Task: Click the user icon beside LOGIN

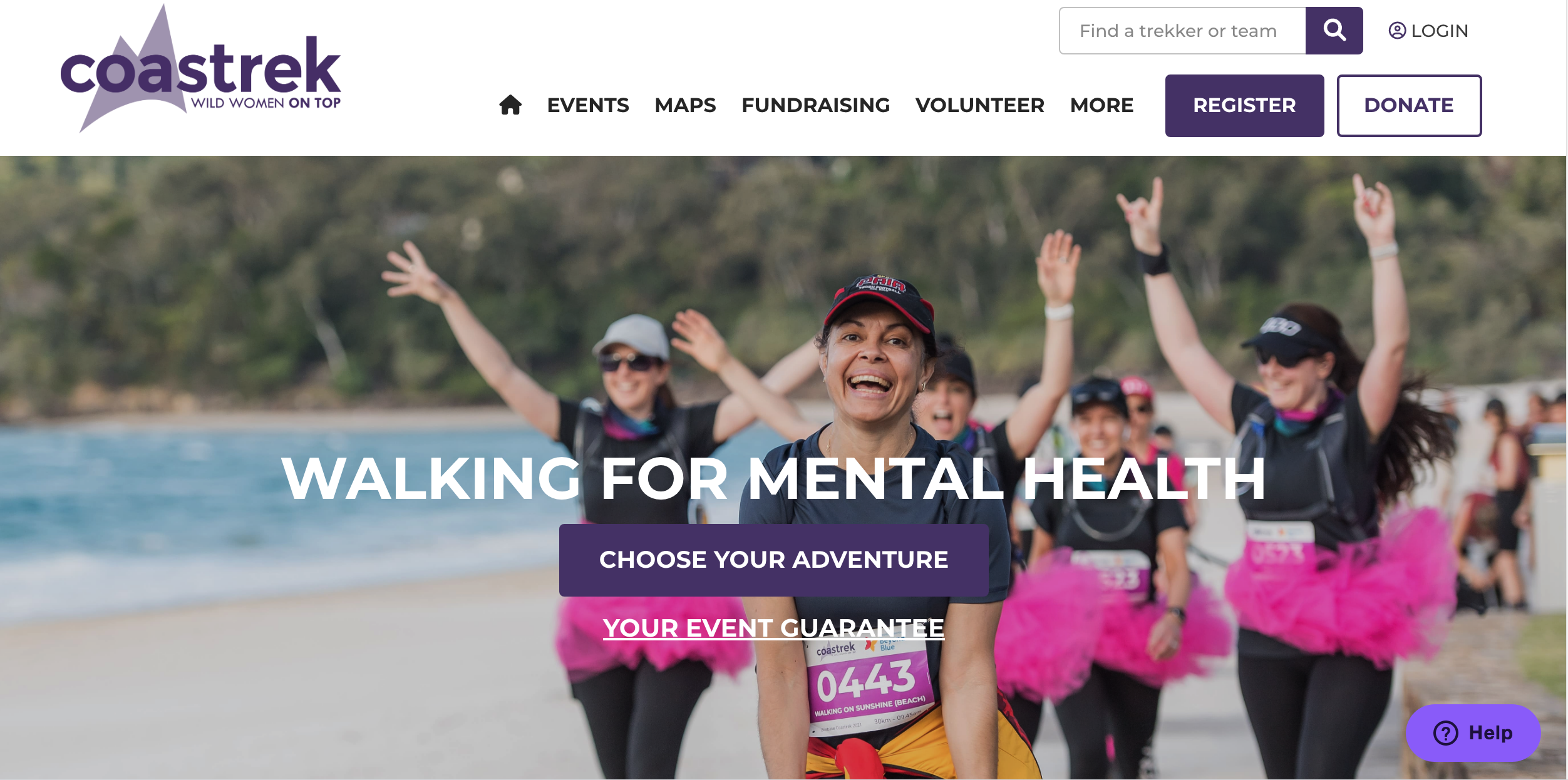Action: (x=1397, y=31)
